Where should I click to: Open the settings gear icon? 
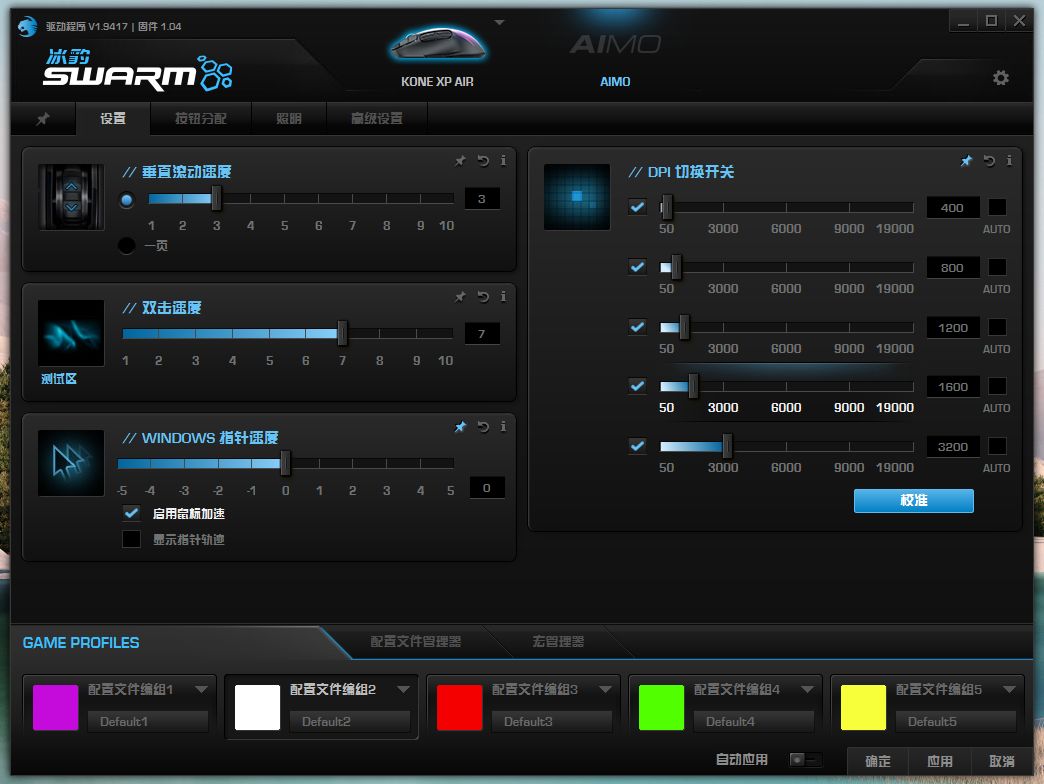pyautogui.click(x=1000, y=78)
